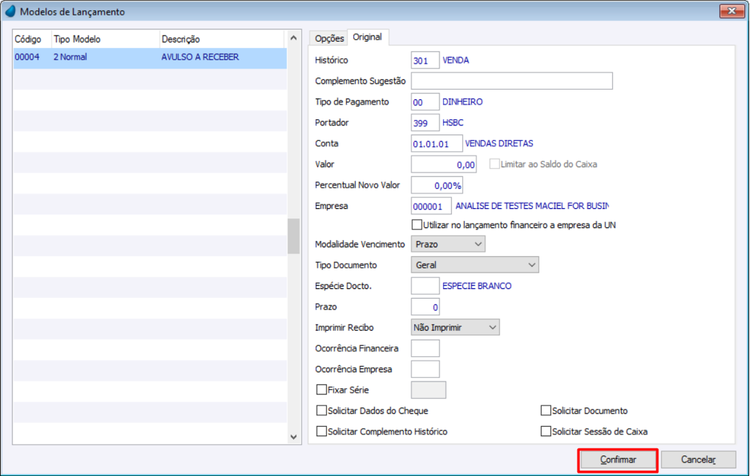
Task: Expand the Tipo Documento combo box
Action: 475,265
